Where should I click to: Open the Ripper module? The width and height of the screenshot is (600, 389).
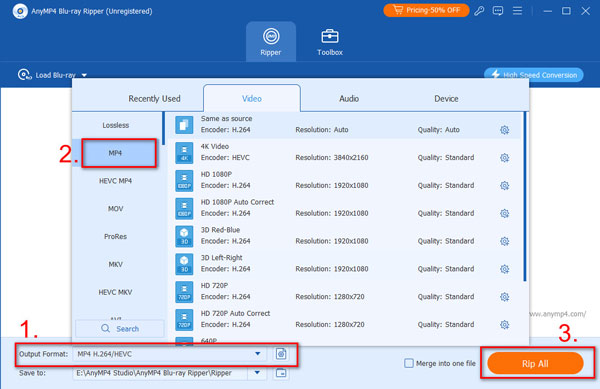point(271,42)
